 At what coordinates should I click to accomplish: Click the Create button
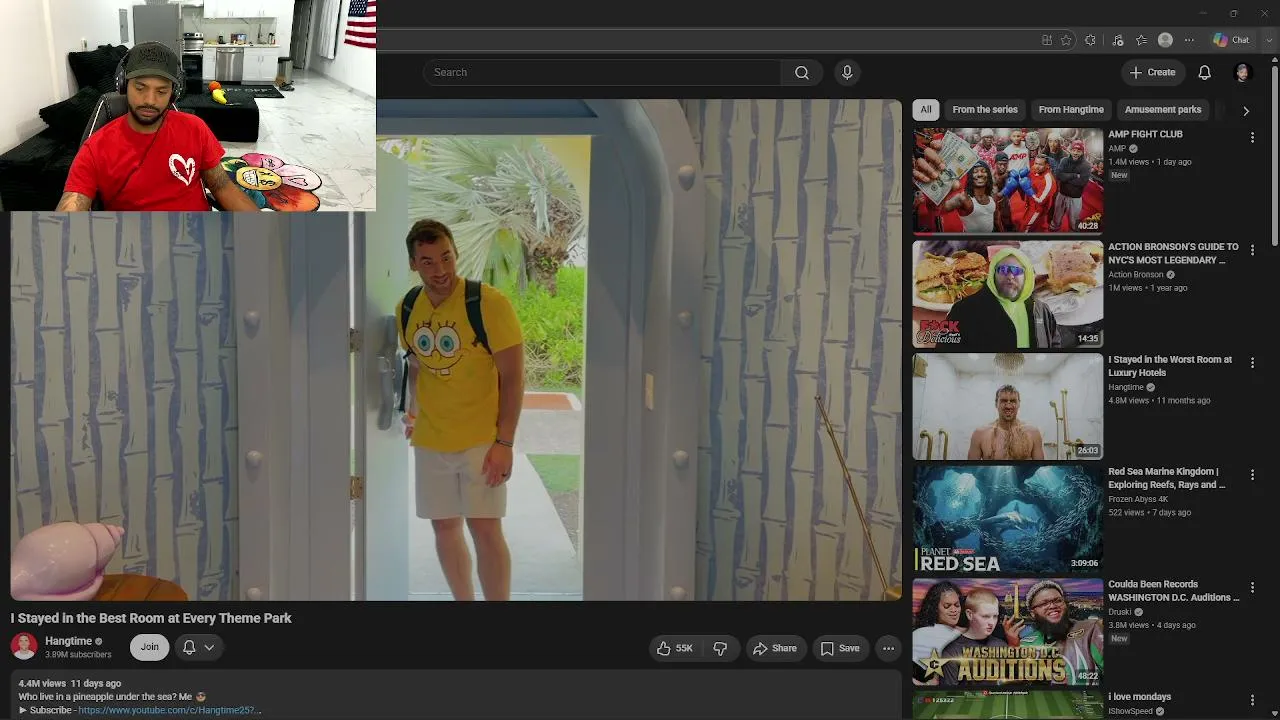(1153, 72)
